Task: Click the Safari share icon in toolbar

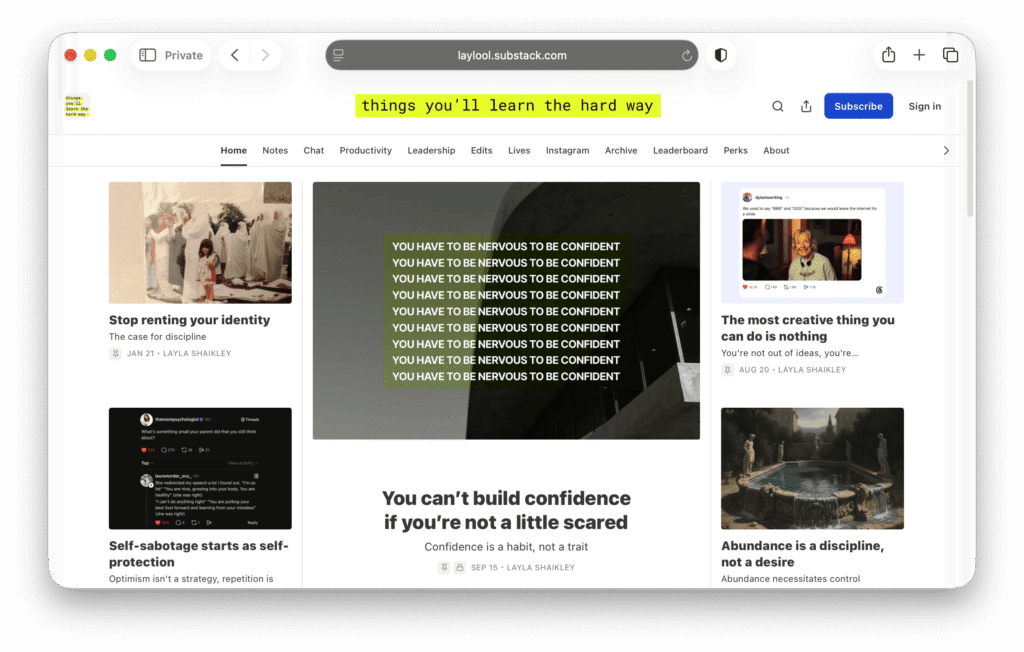Action: coord(888,55)
